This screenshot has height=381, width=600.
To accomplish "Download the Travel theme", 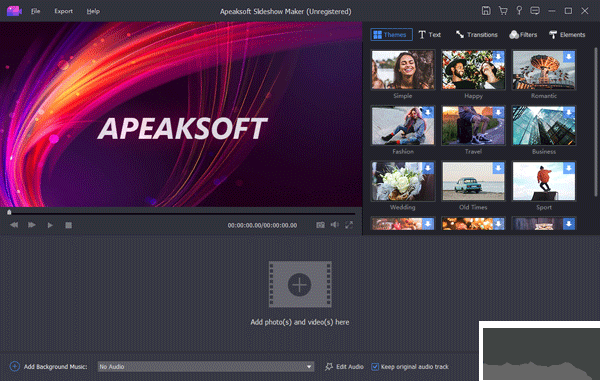I will click(x=498, y=112).
